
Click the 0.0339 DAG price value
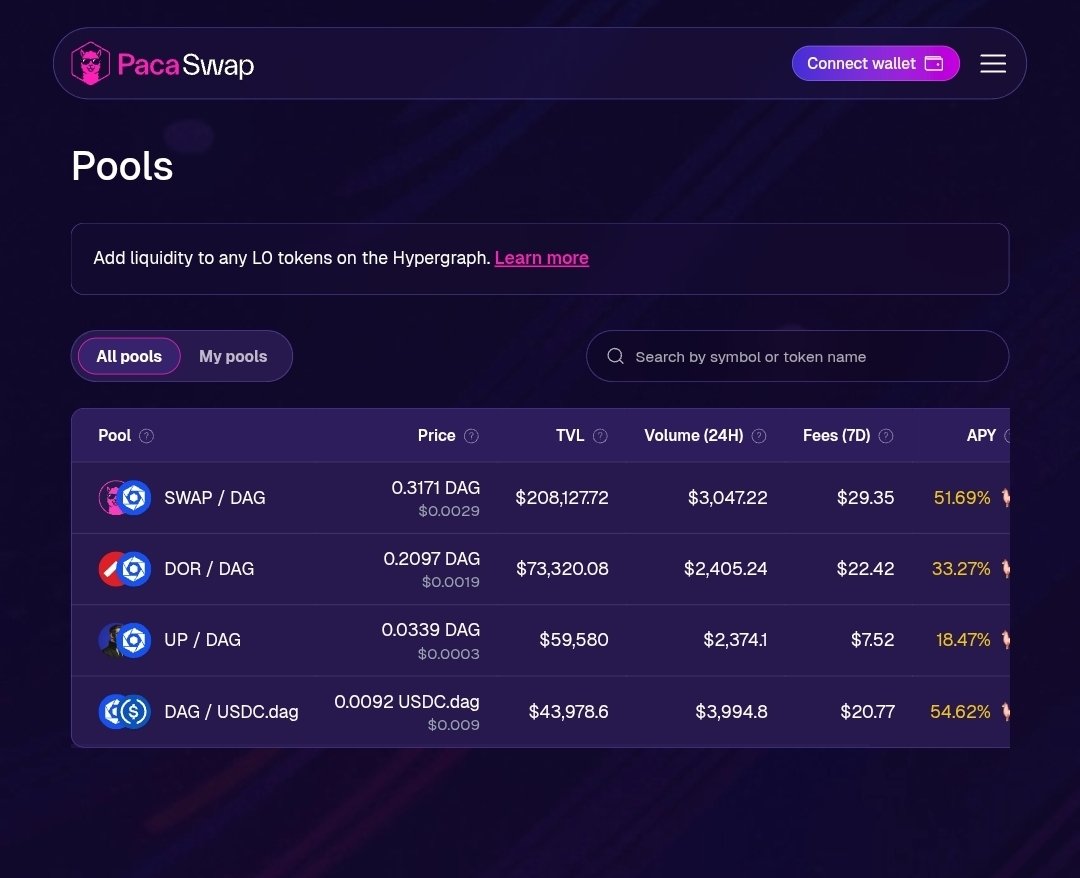430,629
